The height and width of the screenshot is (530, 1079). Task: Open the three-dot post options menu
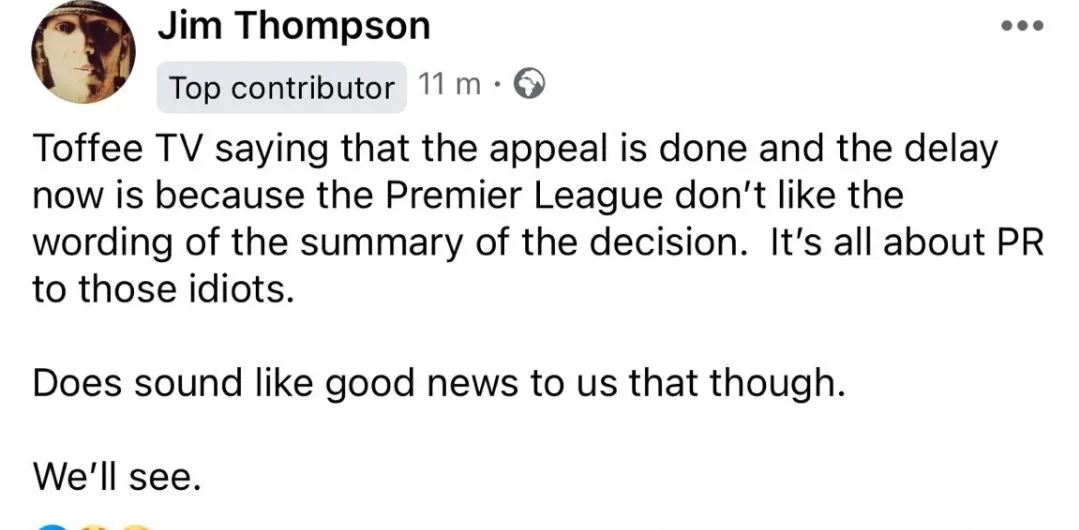[x=1023, y=26]
